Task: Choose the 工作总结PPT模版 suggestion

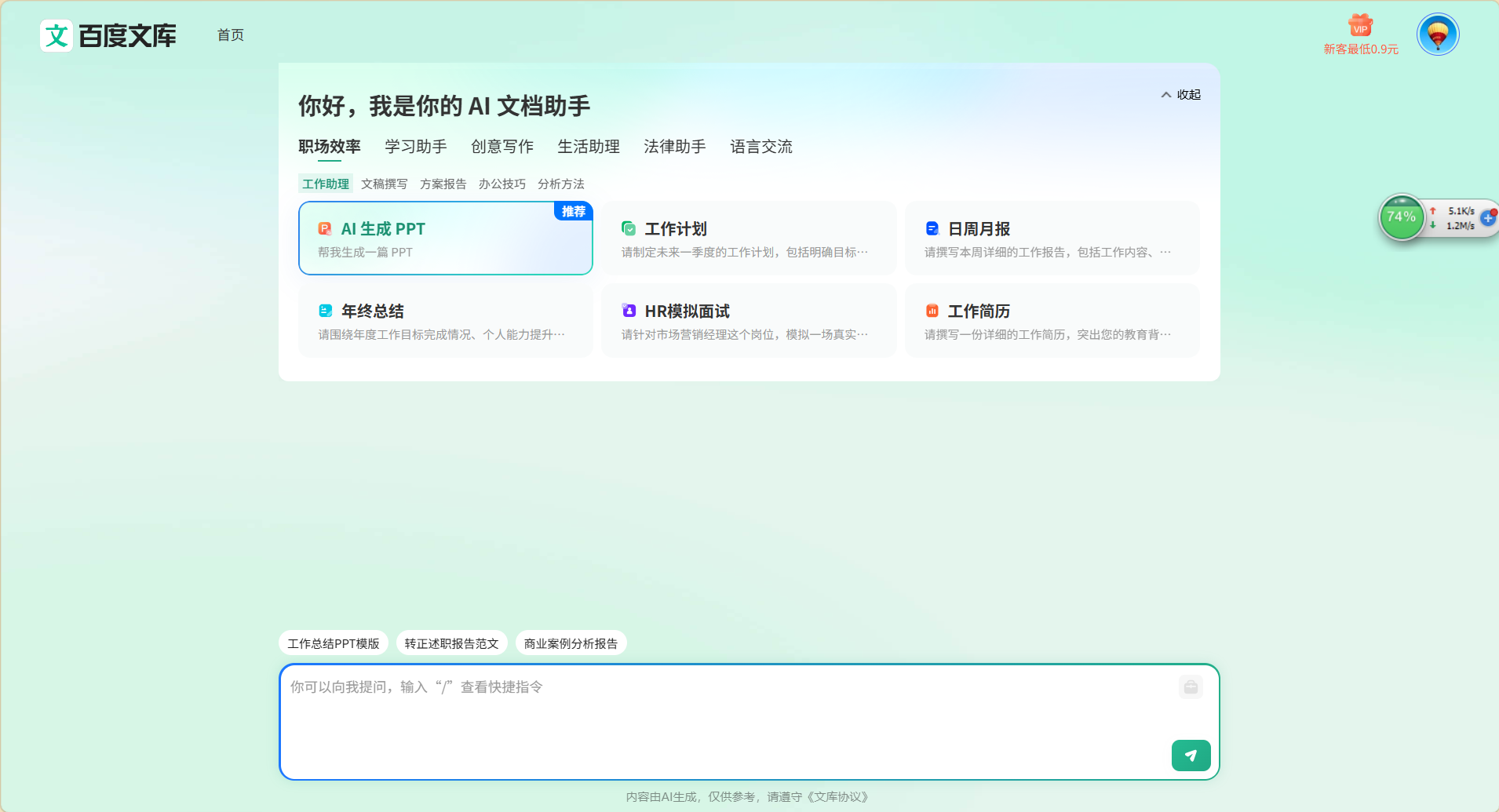Action: point(334,643)
